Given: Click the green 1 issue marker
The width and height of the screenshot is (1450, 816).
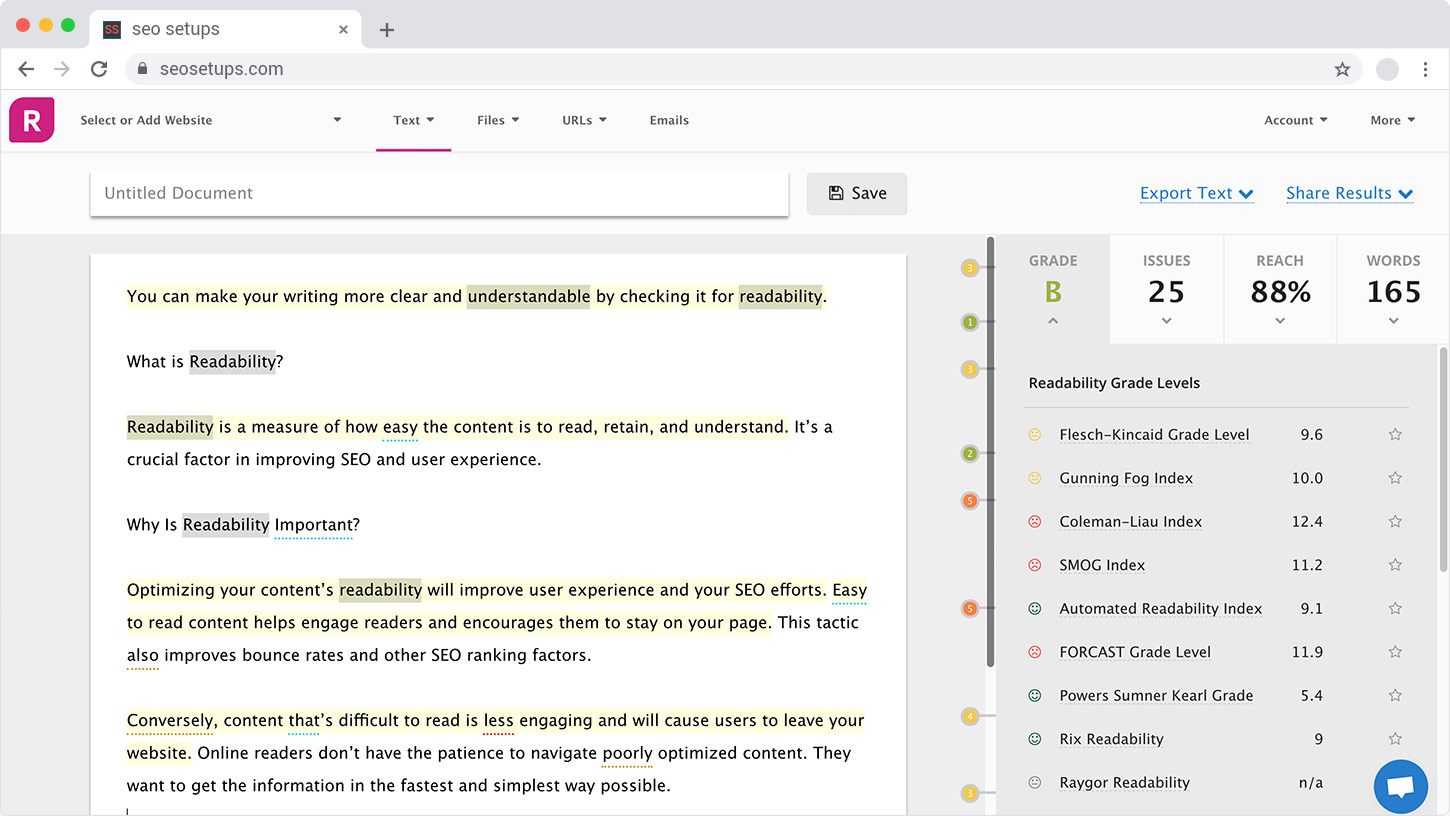Looking at the screenshot, I should point(969,322).
